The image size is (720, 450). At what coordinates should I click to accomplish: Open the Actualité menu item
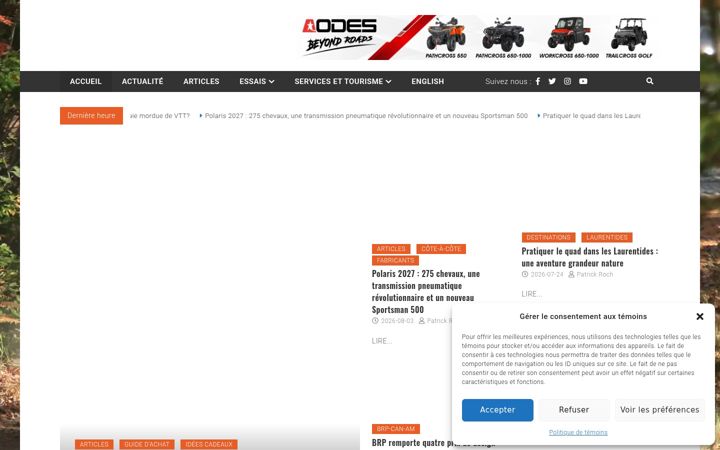[142, 81]
